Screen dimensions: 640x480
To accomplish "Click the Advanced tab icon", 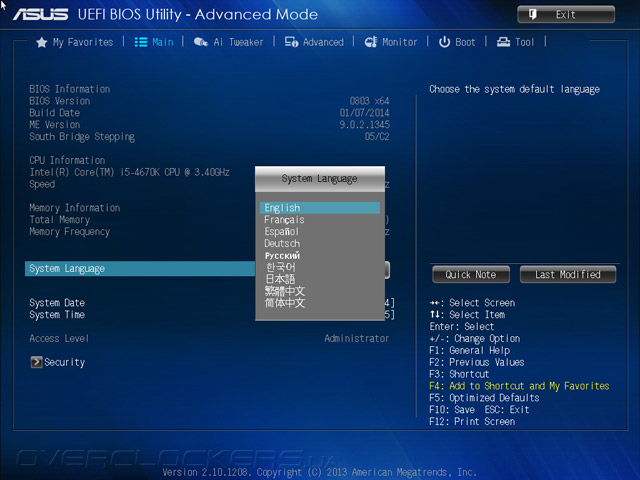I will tap(291, 42).
